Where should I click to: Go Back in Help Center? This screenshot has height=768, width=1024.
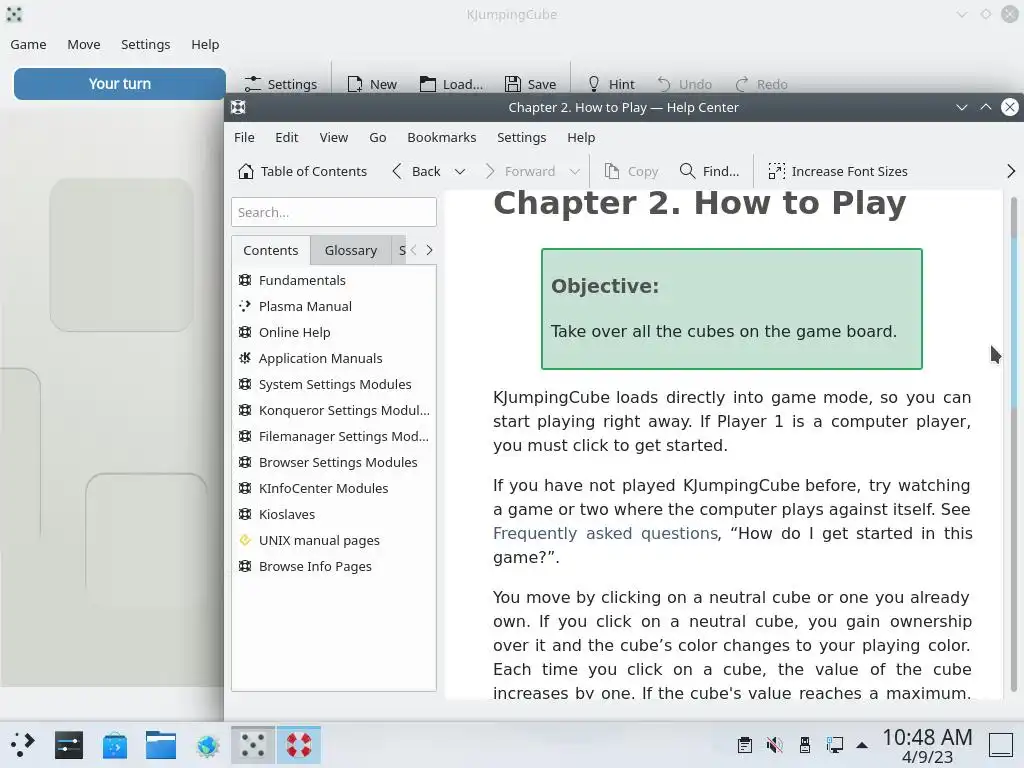(416, 171)
